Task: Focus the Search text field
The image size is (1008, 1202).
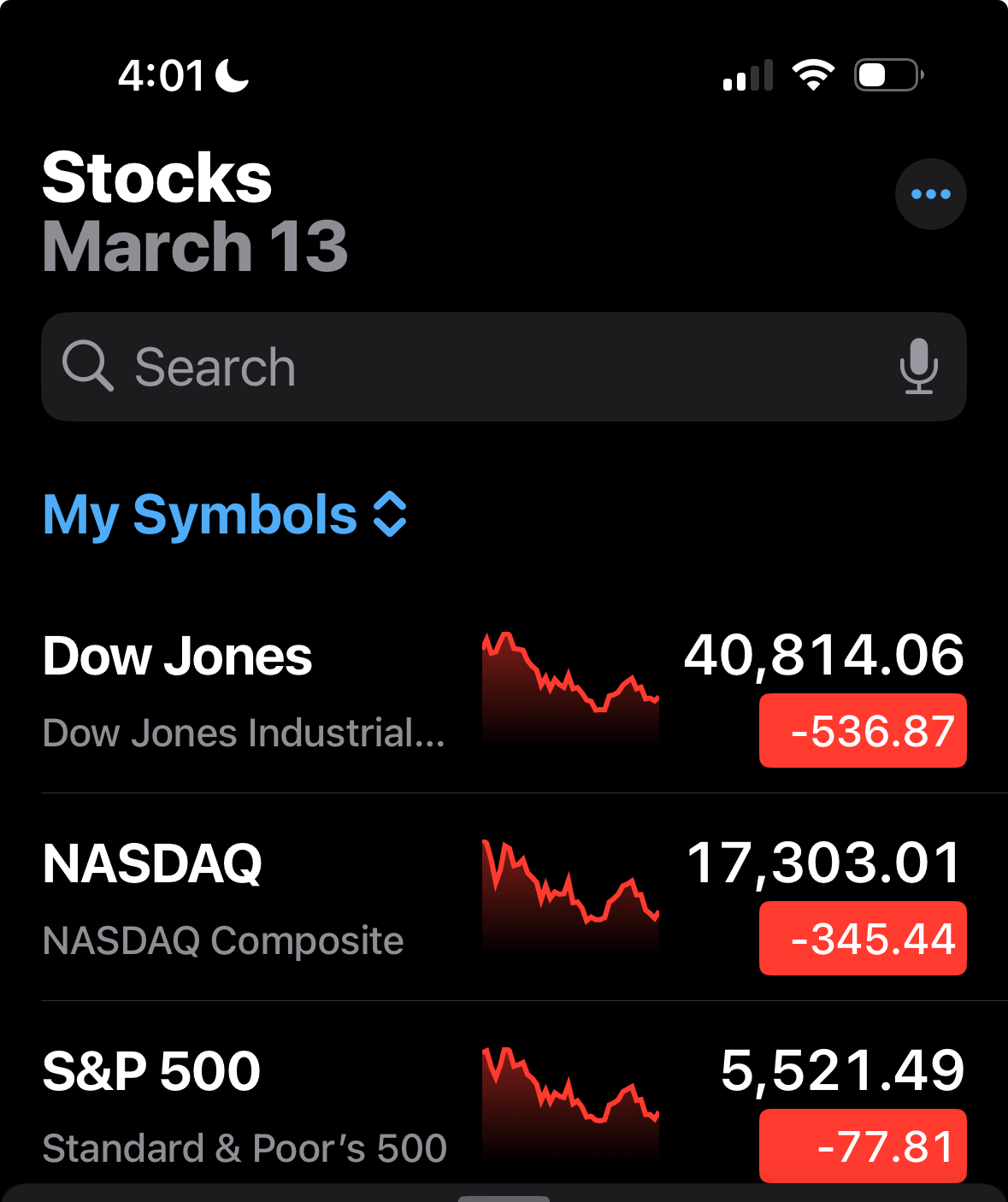Action: click(x=504, y=367)
